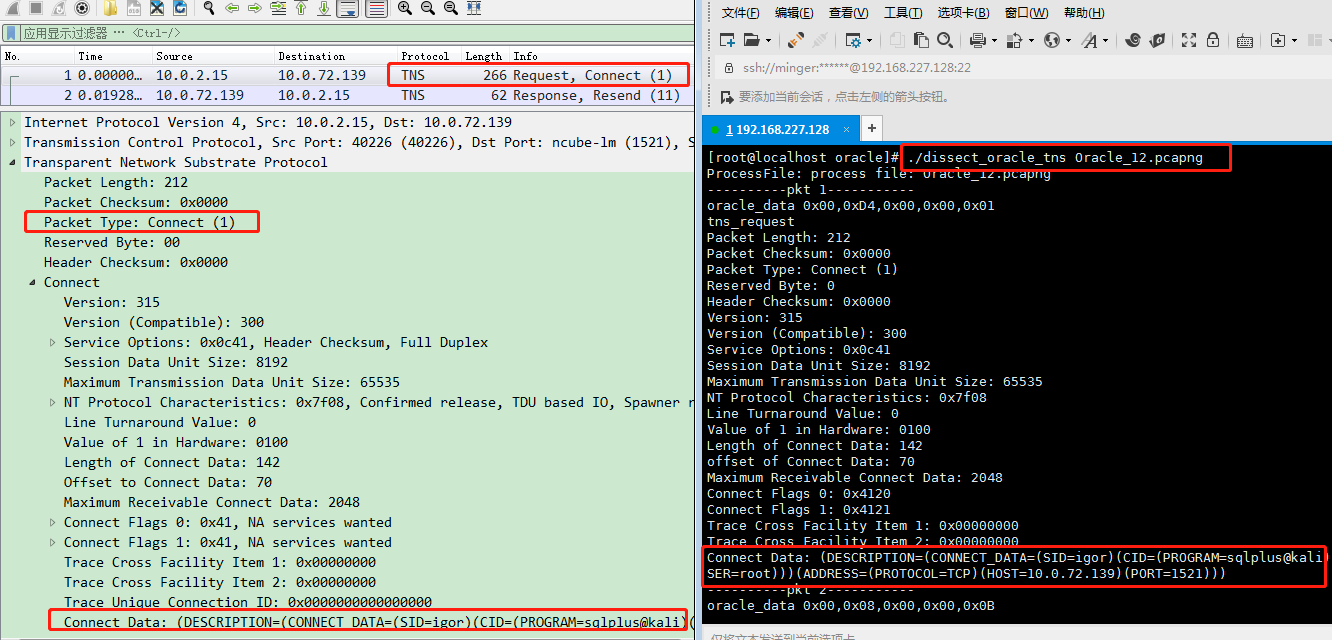Click Xshell's new session icon
Image resolution: width=1332 pixels, height=640 pixels.
(727, 40)
